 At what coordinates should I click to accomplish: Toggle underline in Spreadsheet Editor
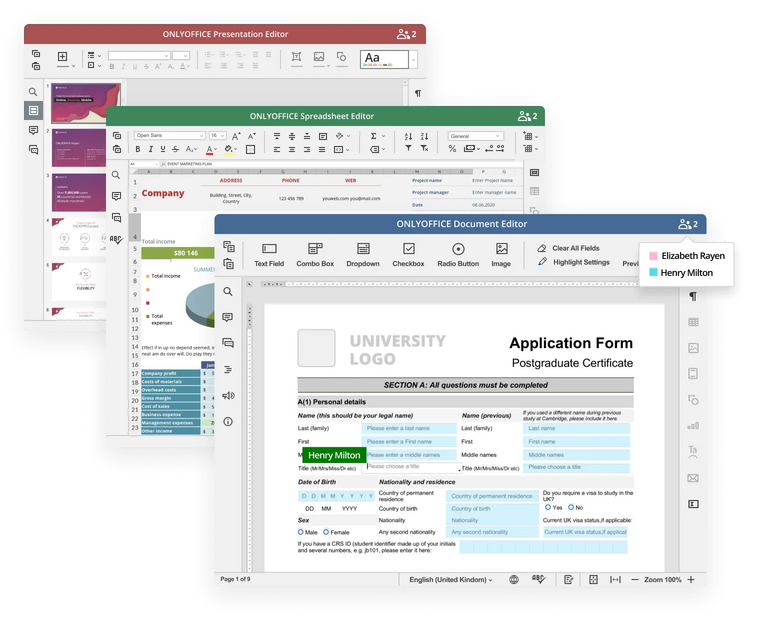(x=163, y=149)
